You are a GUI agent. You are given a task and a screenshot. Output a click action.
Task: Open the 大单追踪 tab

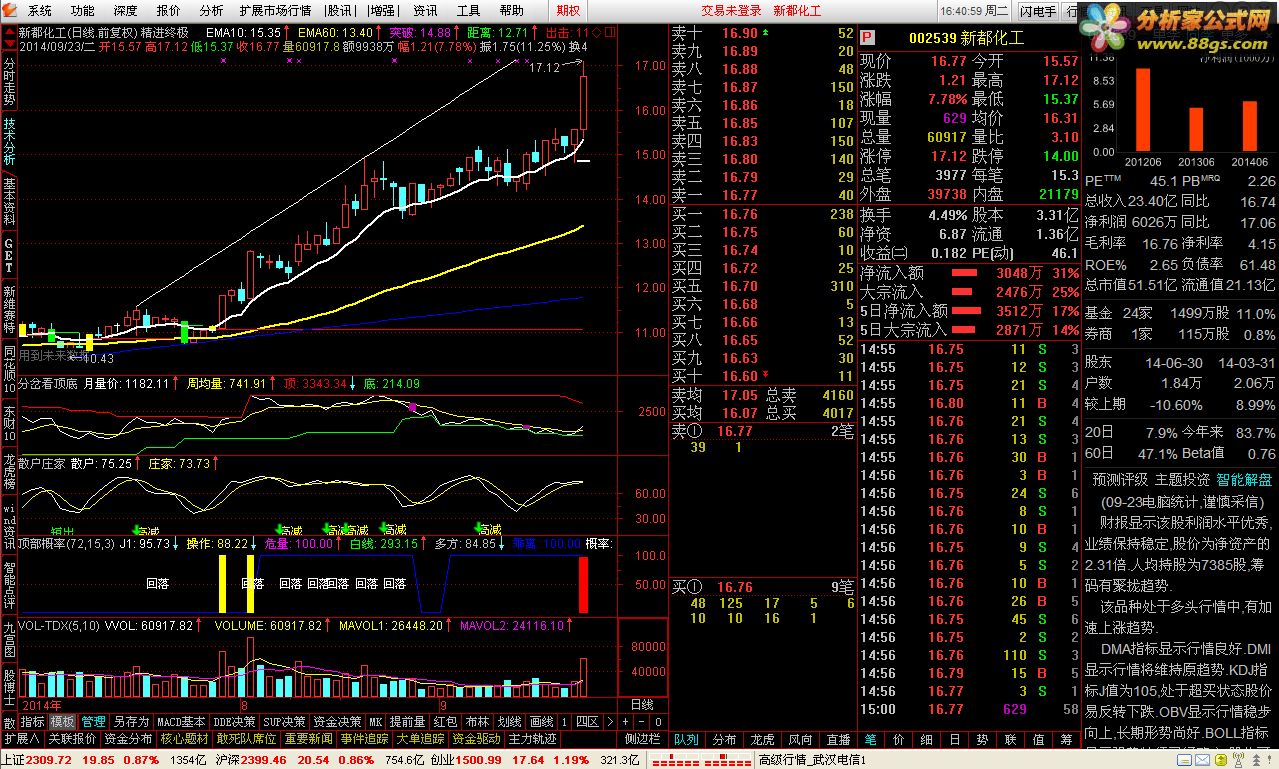click(x=420, y=739)
